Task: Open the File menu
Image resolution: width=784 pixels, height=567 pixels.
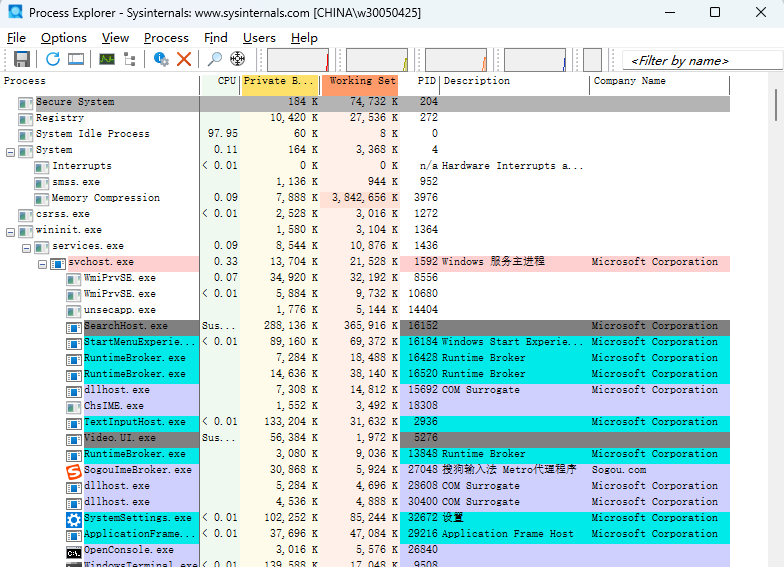Action: 16,38
